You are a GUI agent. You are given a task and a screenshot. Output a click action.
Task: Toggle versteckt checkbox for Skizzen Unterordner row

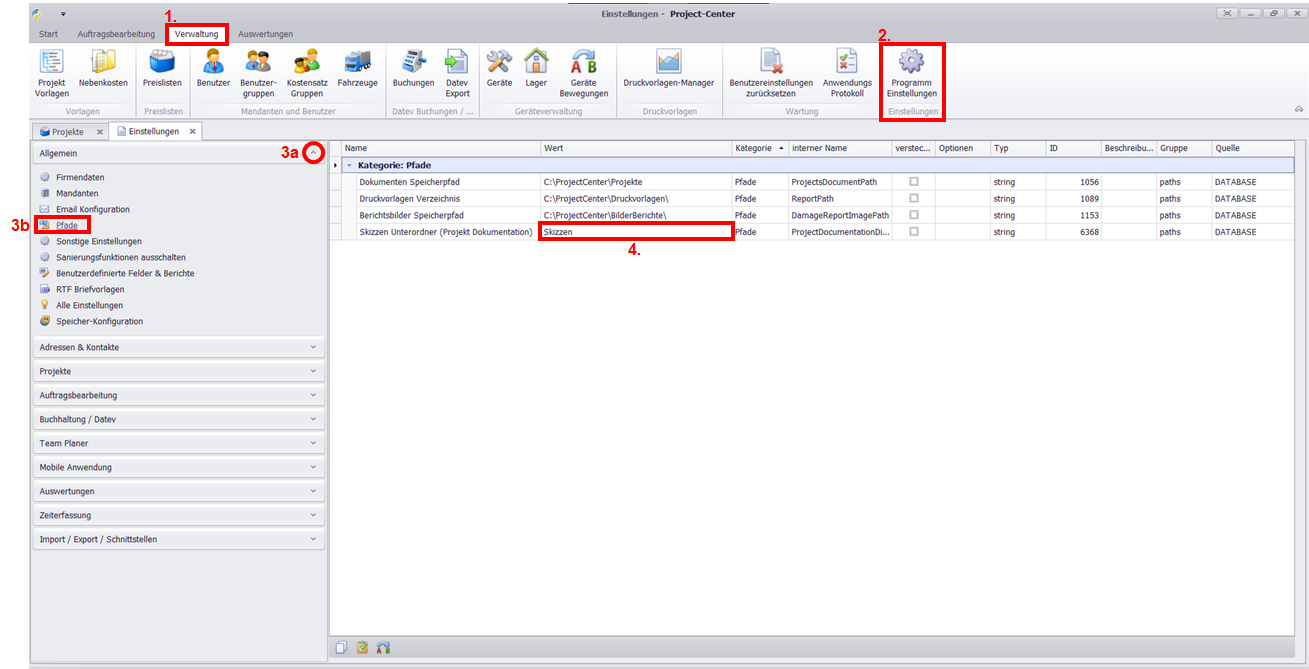coord(913,232)
